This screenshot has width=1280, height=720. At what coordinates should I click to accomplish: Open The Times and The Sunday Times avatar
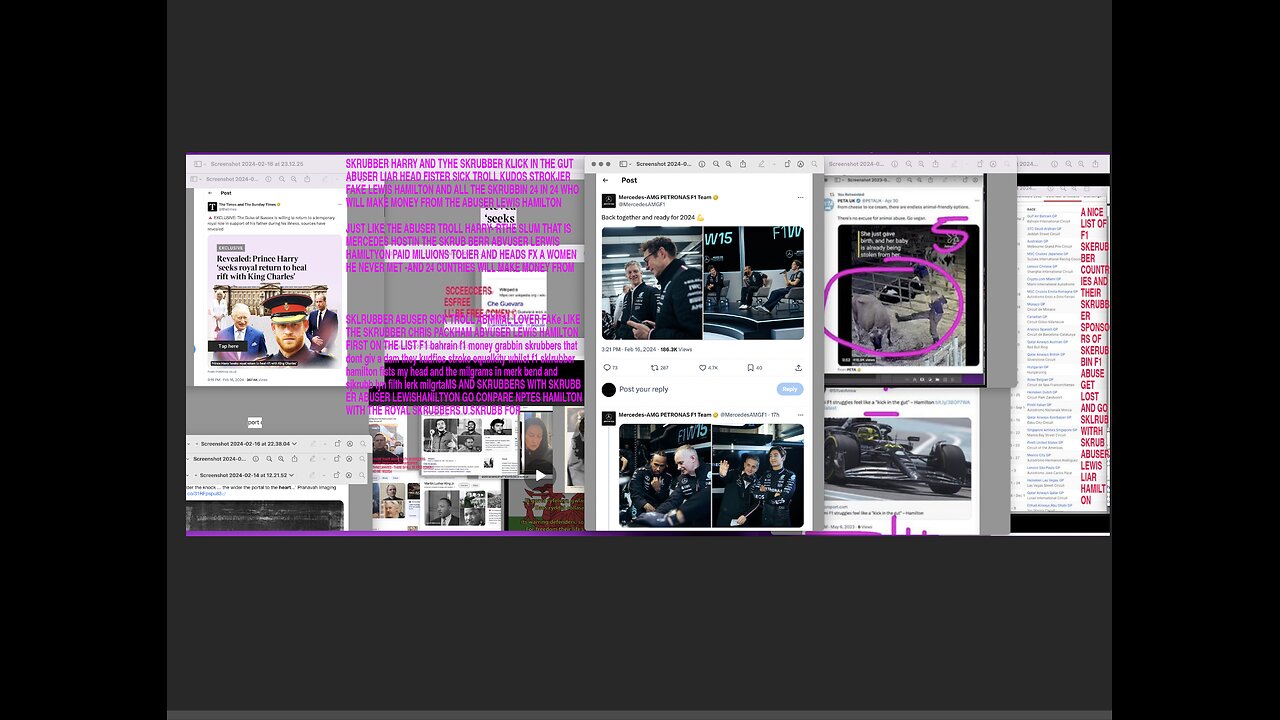212,206
